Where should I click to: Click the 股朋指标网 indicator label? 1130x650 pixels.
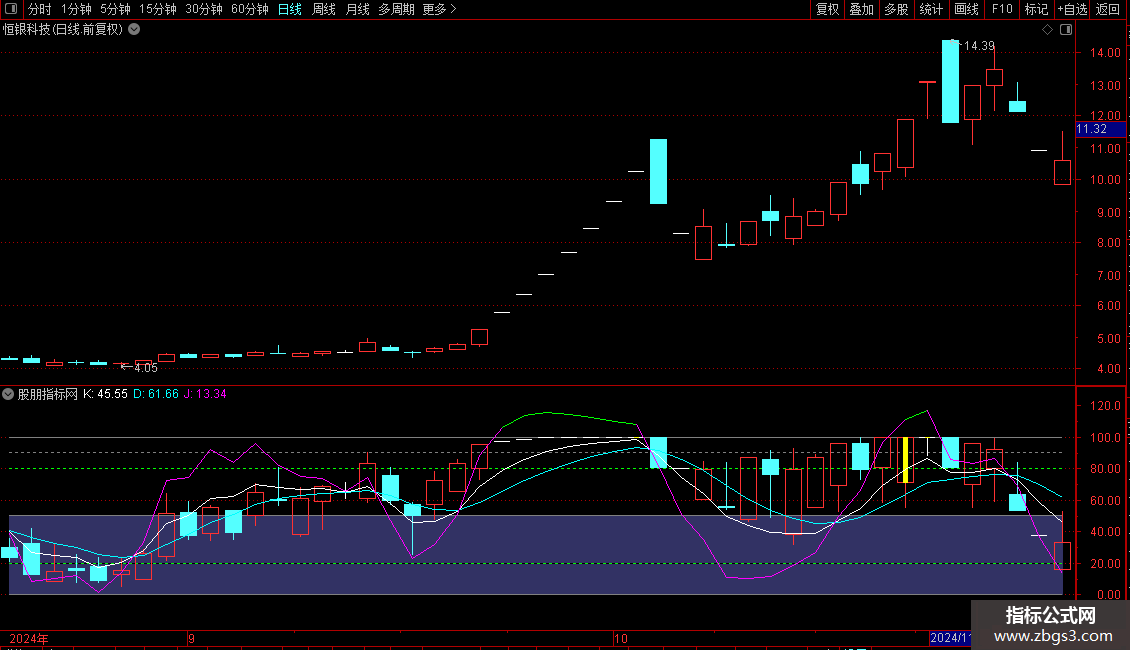pyautogui.click(x=48, y=394)
